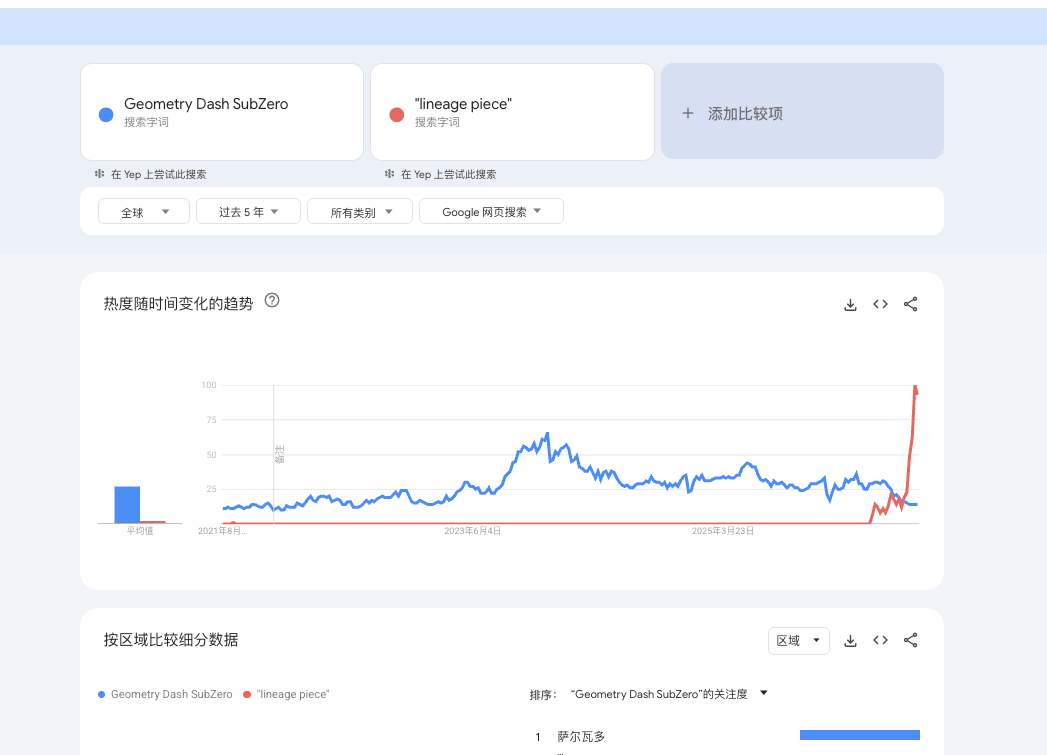Click the vertical note marker line on chart
Image resolution: width=1047 pixels, height=755 pixels.
(273, 454)
